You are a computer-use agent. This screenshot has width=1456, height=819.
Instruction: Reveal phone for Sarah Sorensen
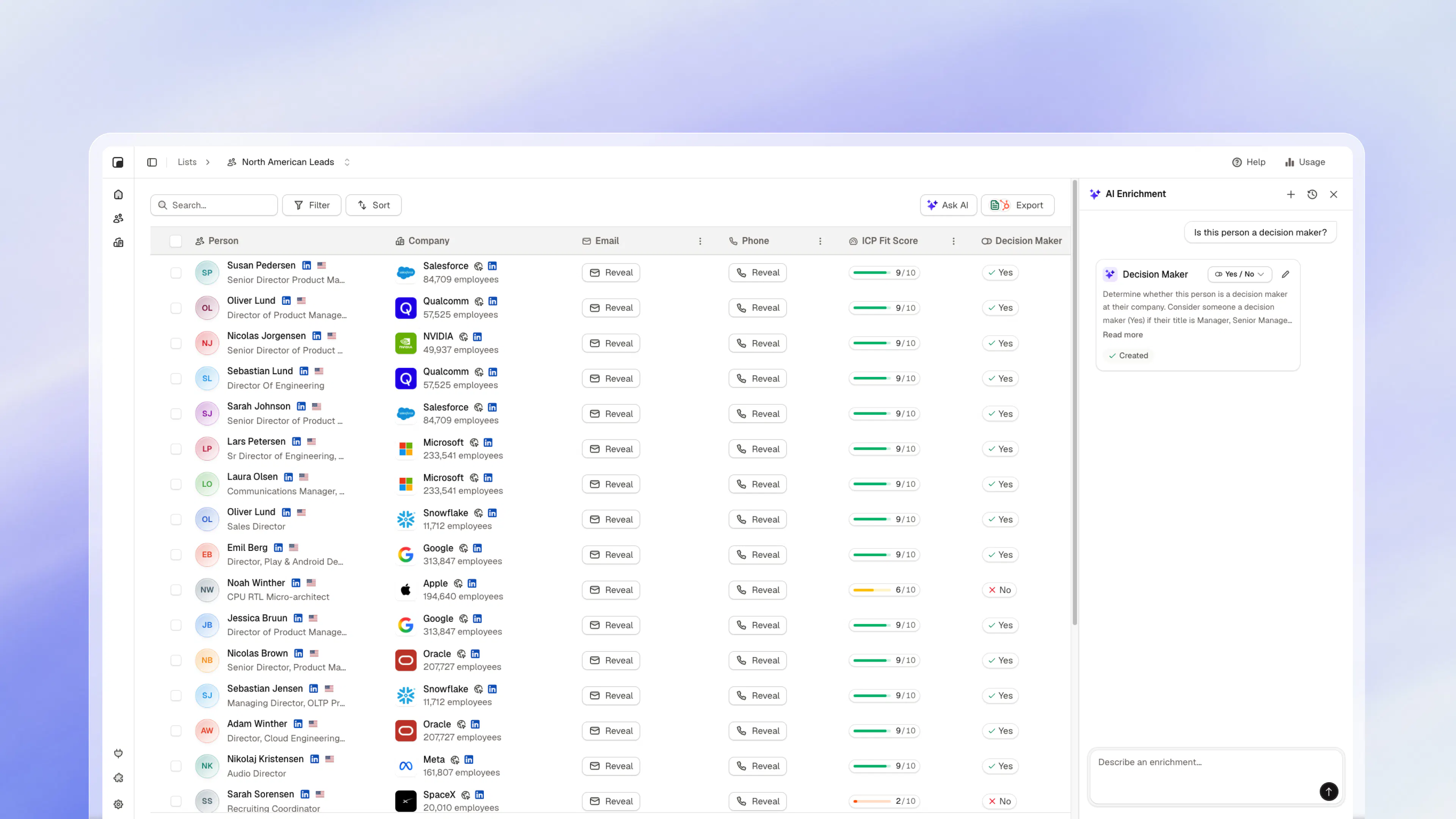click(x=758, y=802)
